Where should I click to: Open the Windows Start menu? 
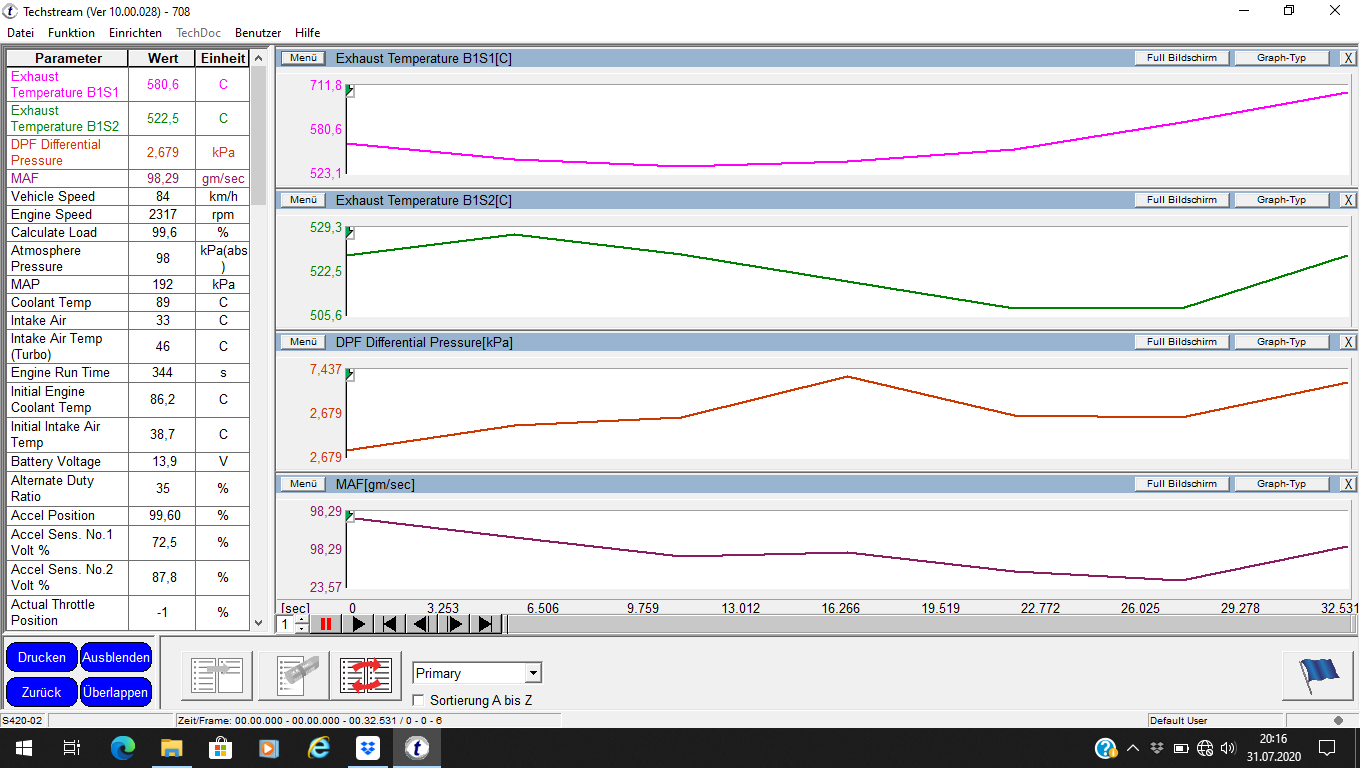pos(24,747)
